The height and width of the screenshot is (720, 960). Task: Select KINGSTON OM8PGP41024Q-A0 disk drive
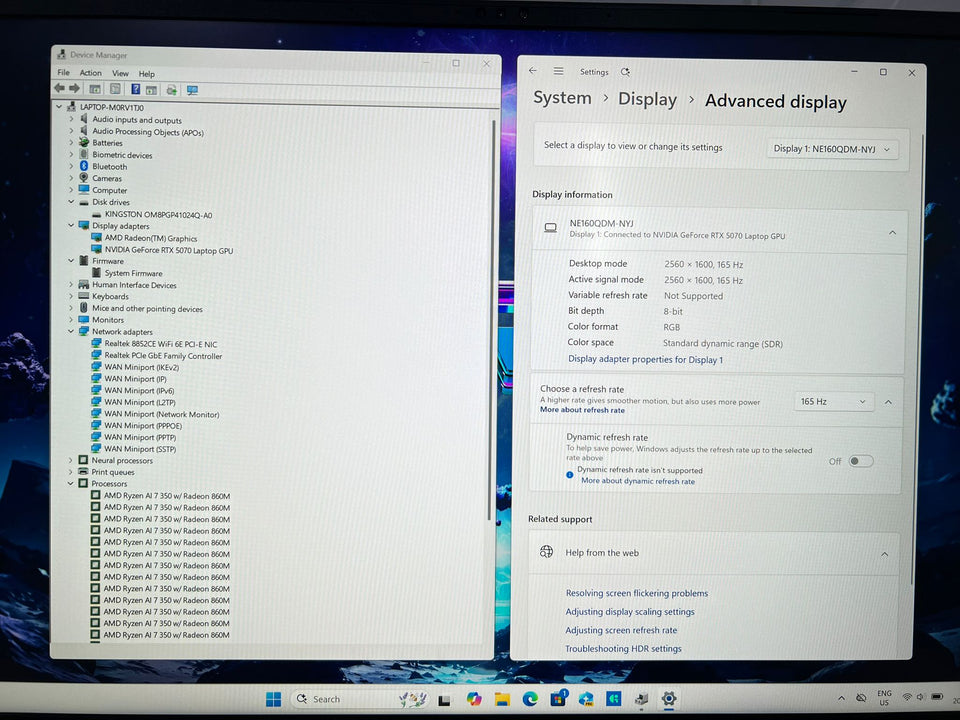coord(158,214)
